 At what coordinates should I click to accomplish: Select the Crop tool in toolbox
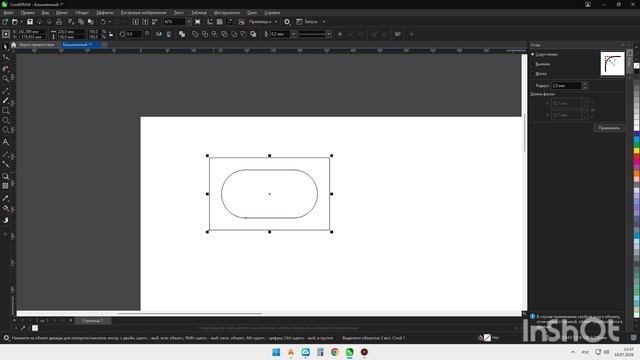coord(5,68)
